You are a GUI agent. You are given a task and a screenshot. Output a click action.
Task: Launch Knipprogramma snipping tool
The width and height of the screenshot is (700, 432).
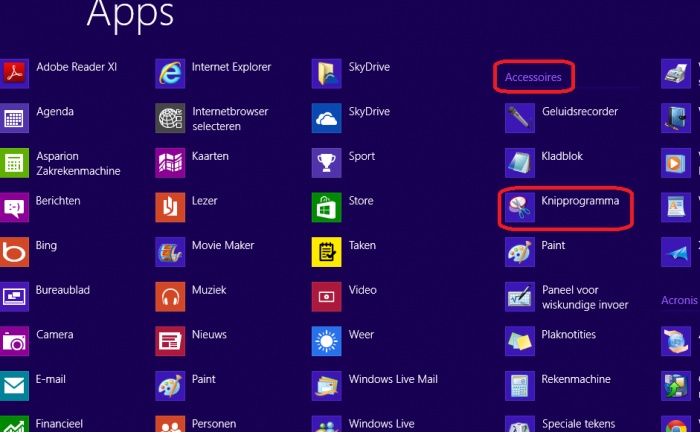click(x=562, y=207)
